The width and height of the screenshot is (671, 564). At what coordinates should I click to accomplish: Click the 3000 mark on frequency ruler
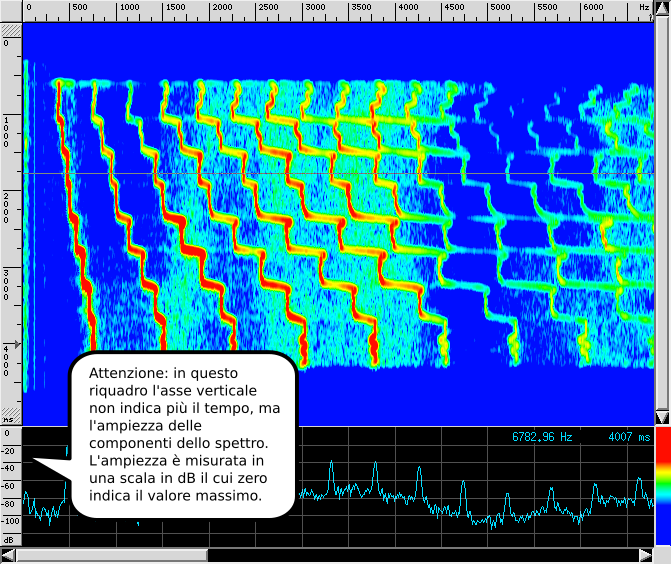315,7
